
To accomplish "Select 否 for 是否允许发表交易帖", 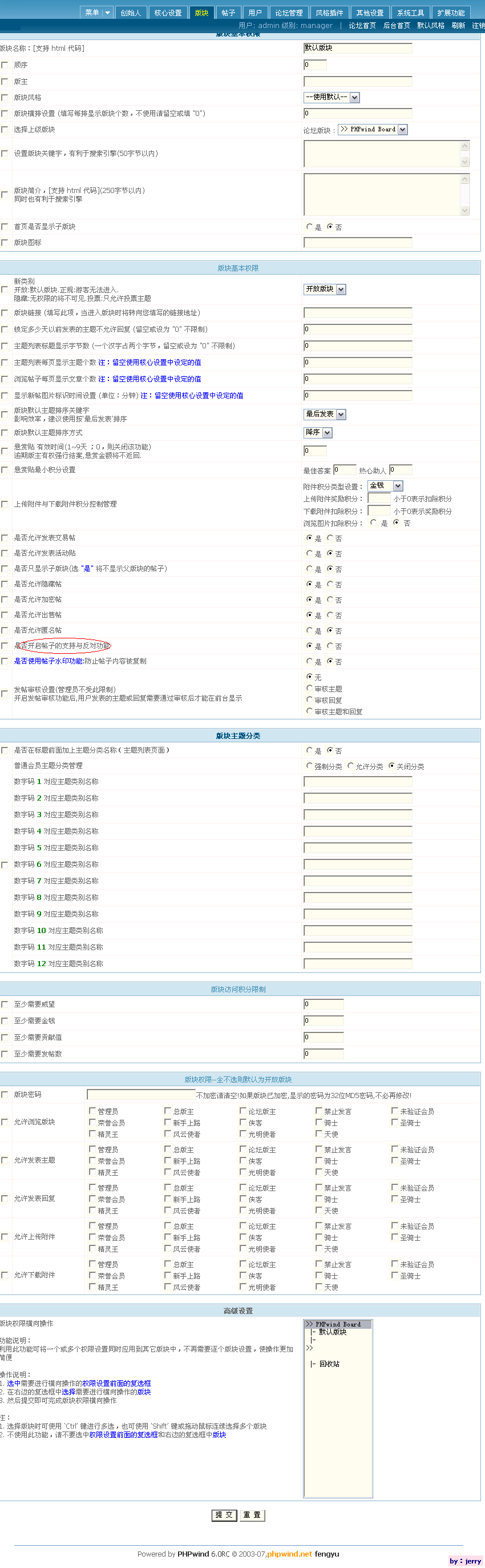I will click(330, 537).
